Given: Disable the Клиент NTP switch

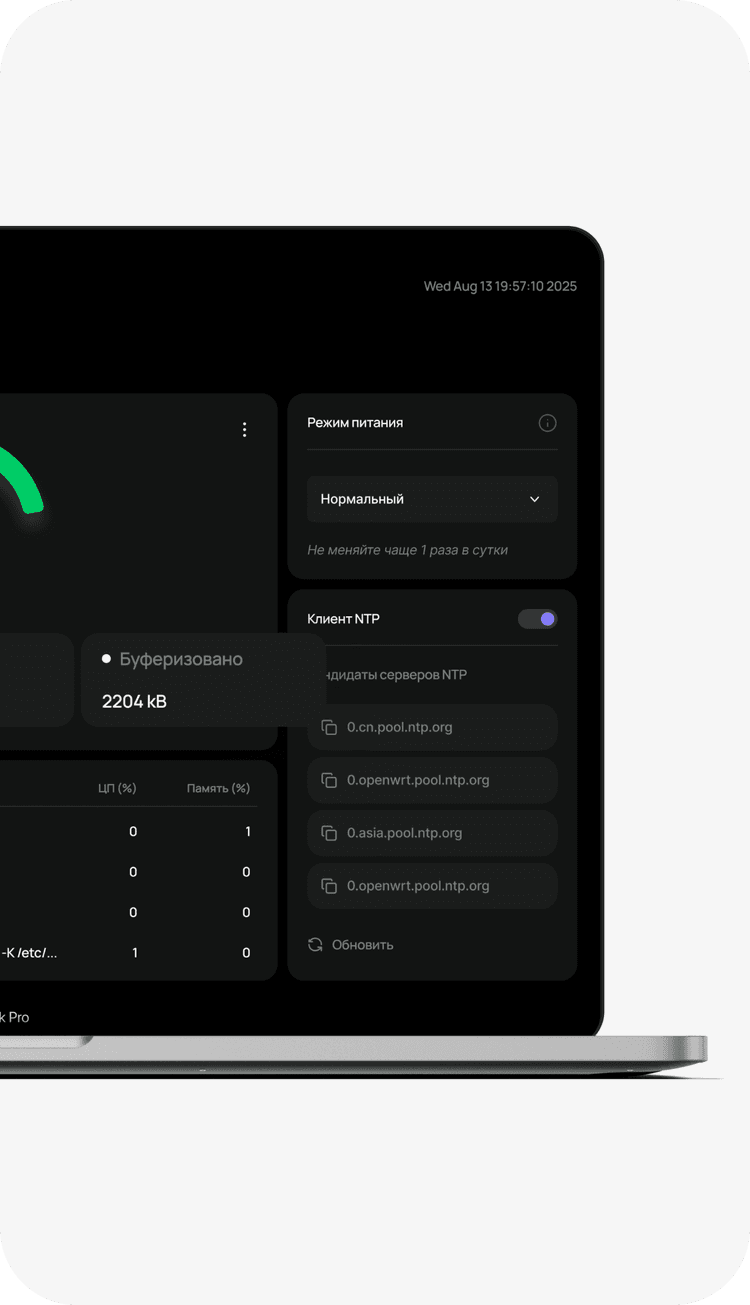Looking at the screenshot, I should pyautogui.click(x=537, y=619).
